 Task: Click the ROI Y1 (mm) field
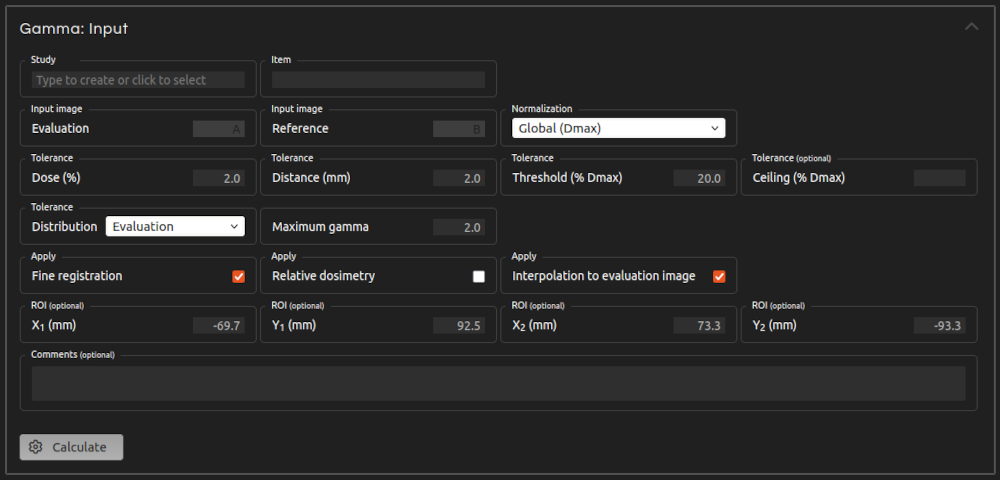click(459, 325)
